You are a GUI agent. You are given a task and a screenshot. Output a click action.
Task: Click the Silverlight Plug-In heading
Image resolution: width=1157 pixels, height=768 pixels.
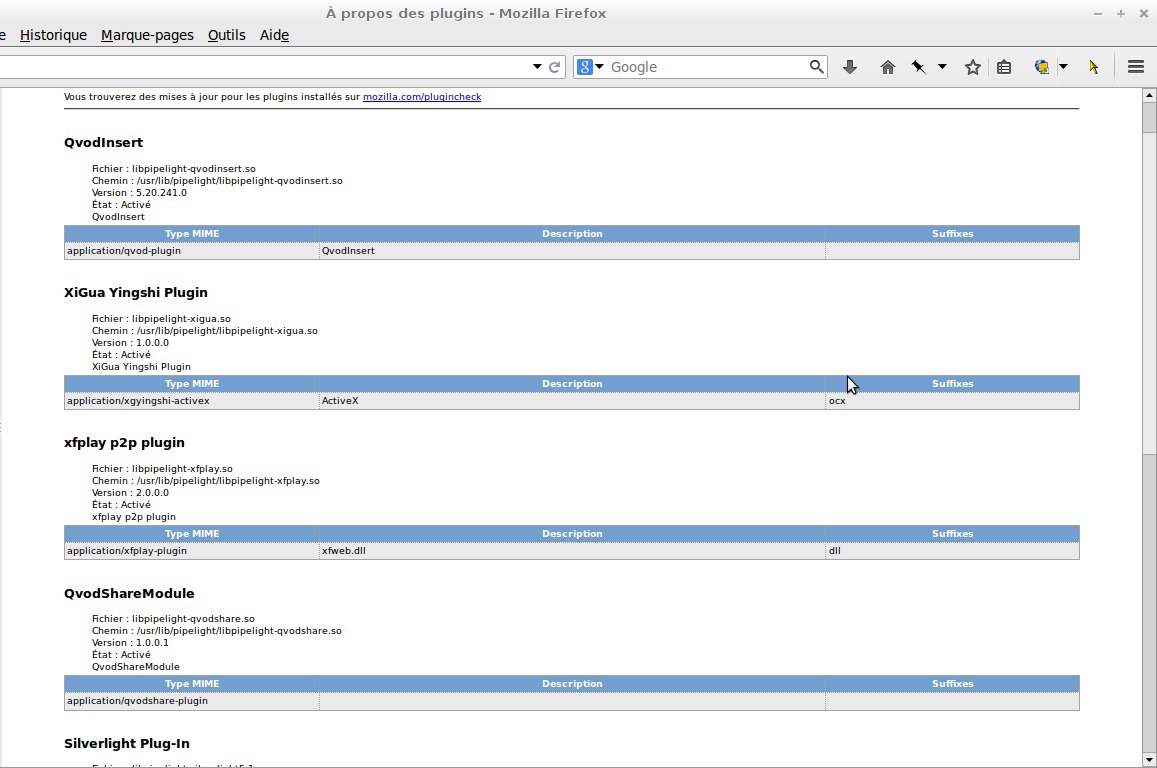(127, 744)
